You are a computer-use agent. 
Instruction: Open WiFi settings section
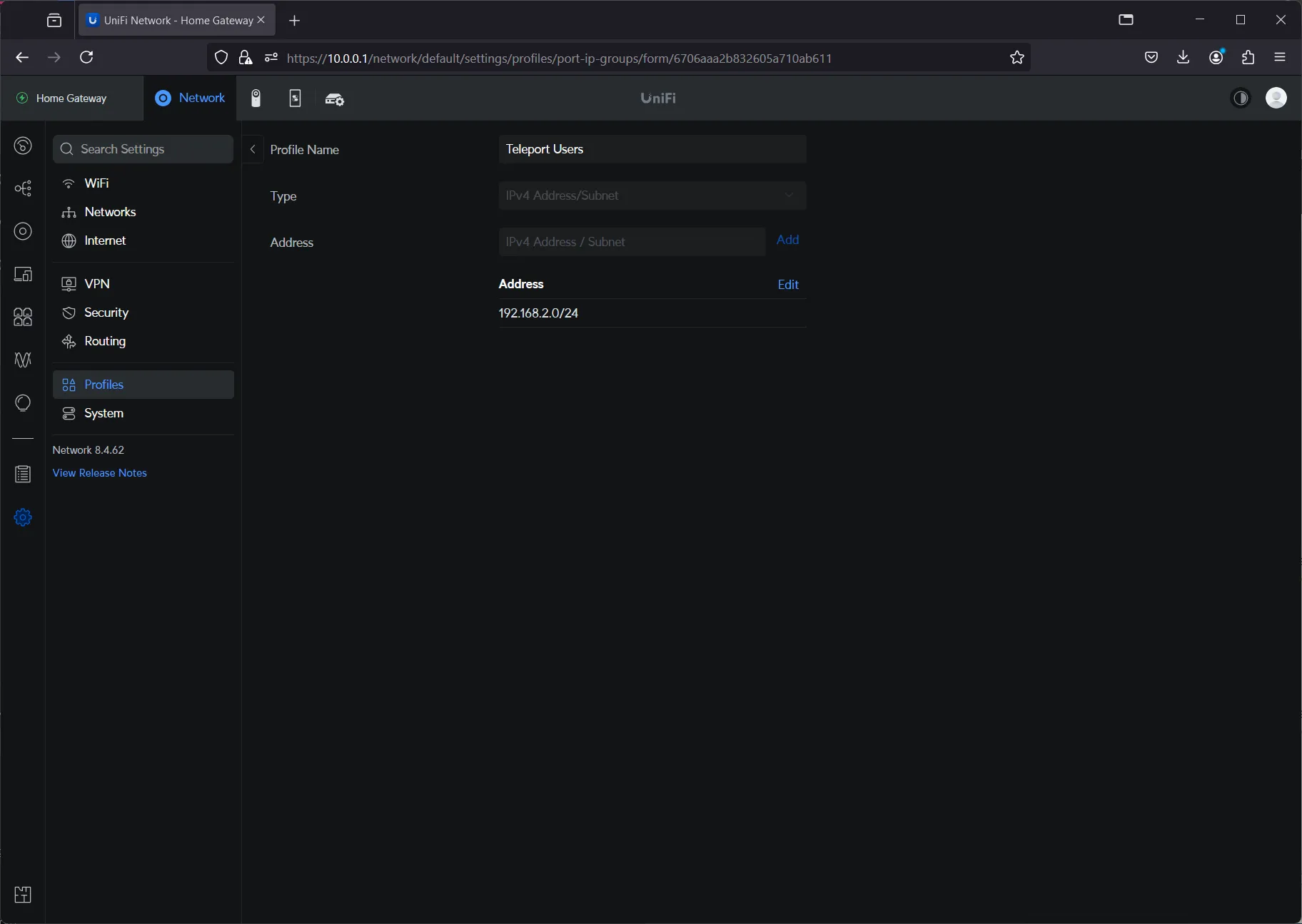[143, 183]
